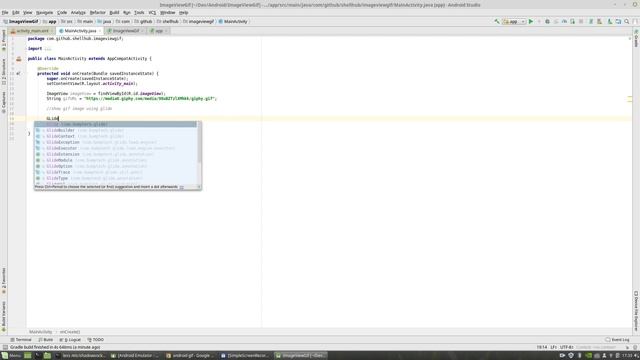Choose GlideTrace from the completion list
The height and width of the screenshot is (360, 640).
point(115,172)
